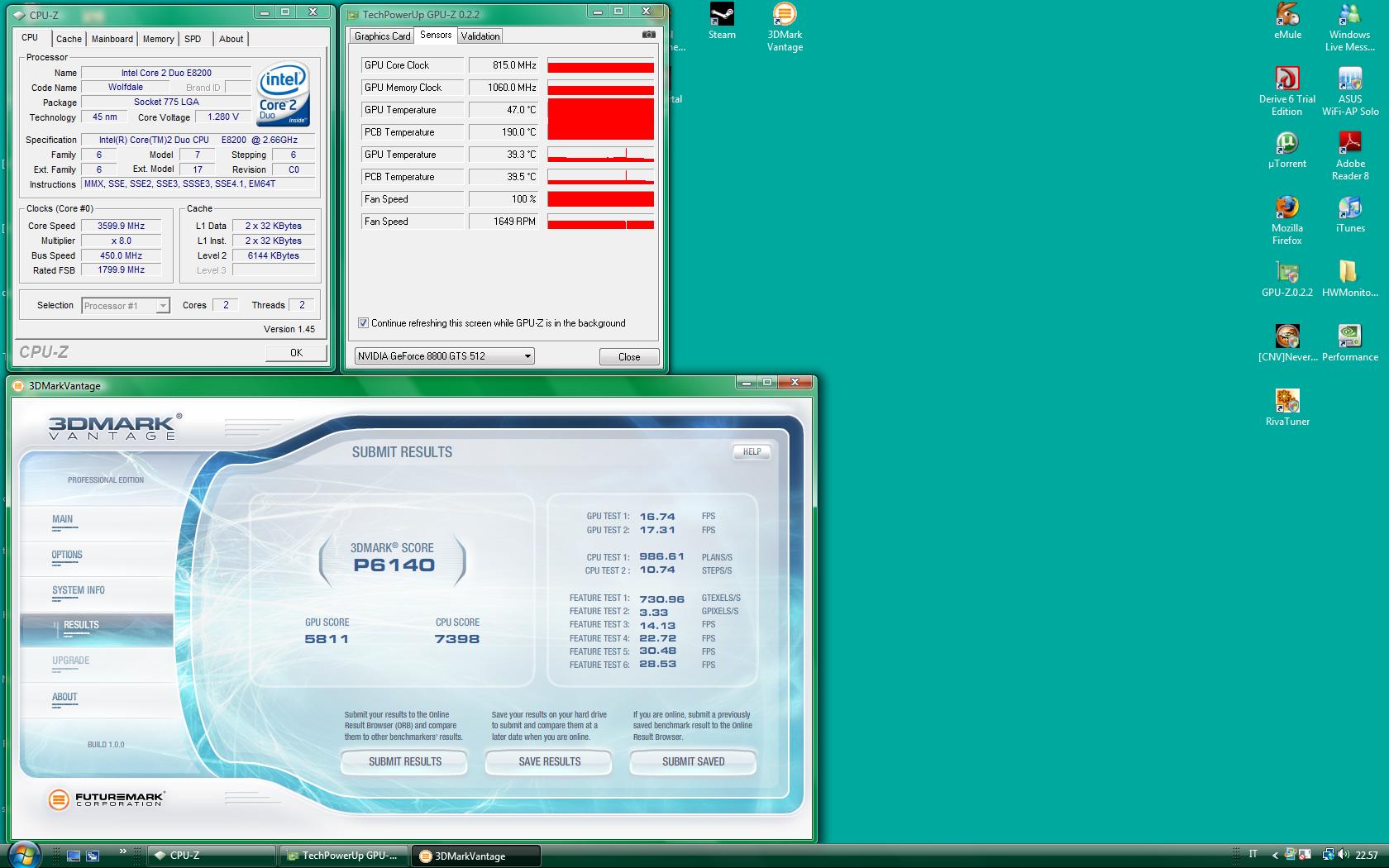Toggle Continue refreshing GPU-Z in background checkbox

(x=363, y=323)
